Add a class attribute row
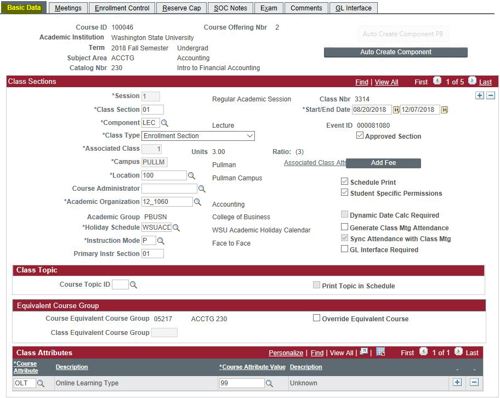Screen dimensions: 500x398 point(457,382)
